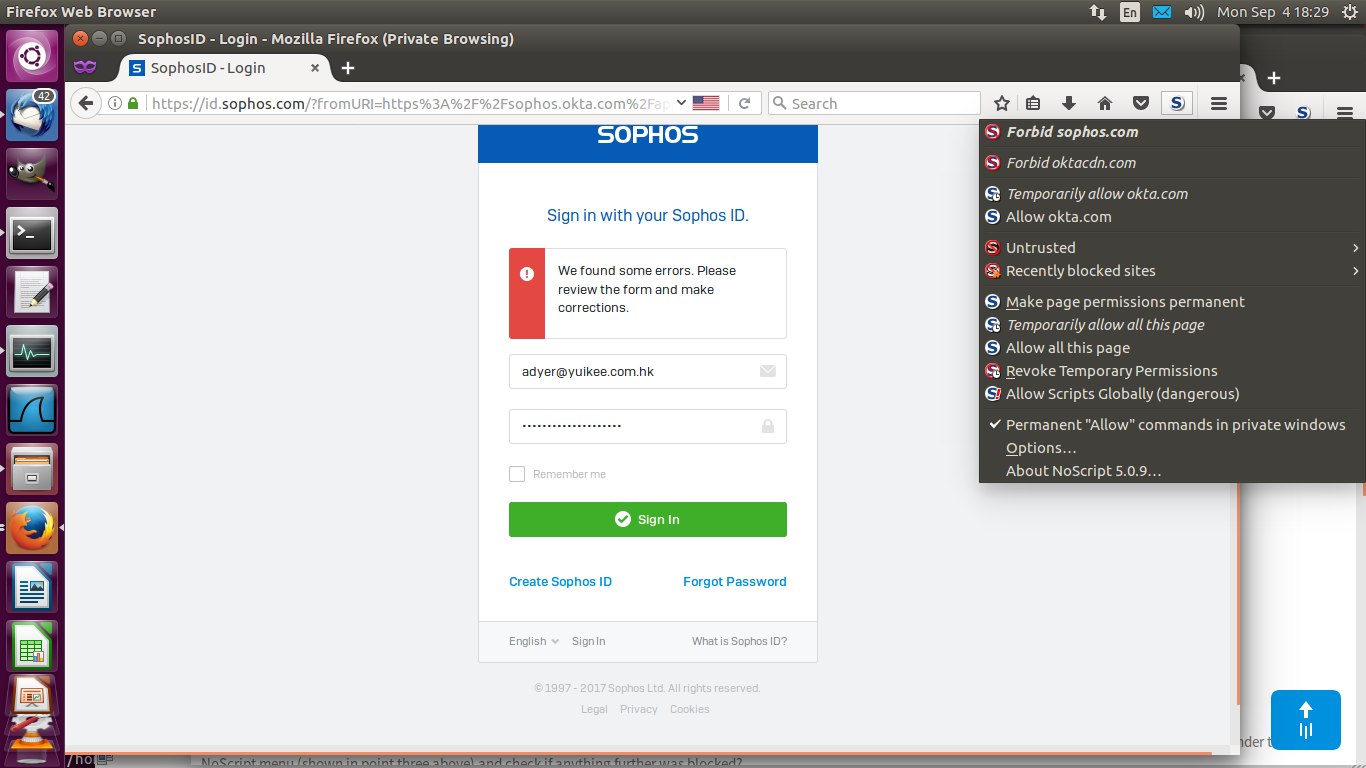Select Forbid sophos.com
The image size is (1366, 768).
1172,132
